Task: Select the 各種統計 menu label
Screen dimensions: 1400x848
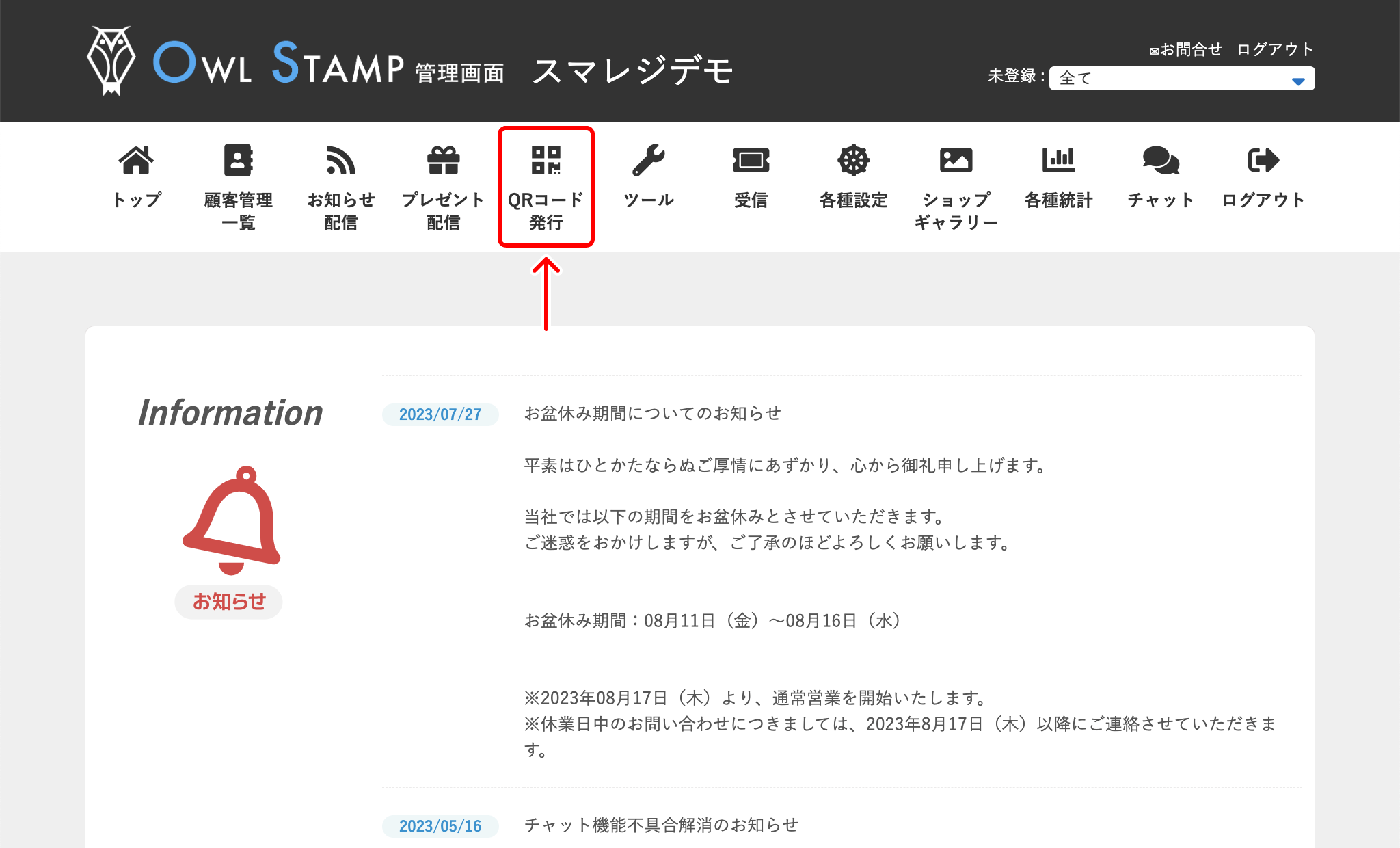Action: (1059, 200)
